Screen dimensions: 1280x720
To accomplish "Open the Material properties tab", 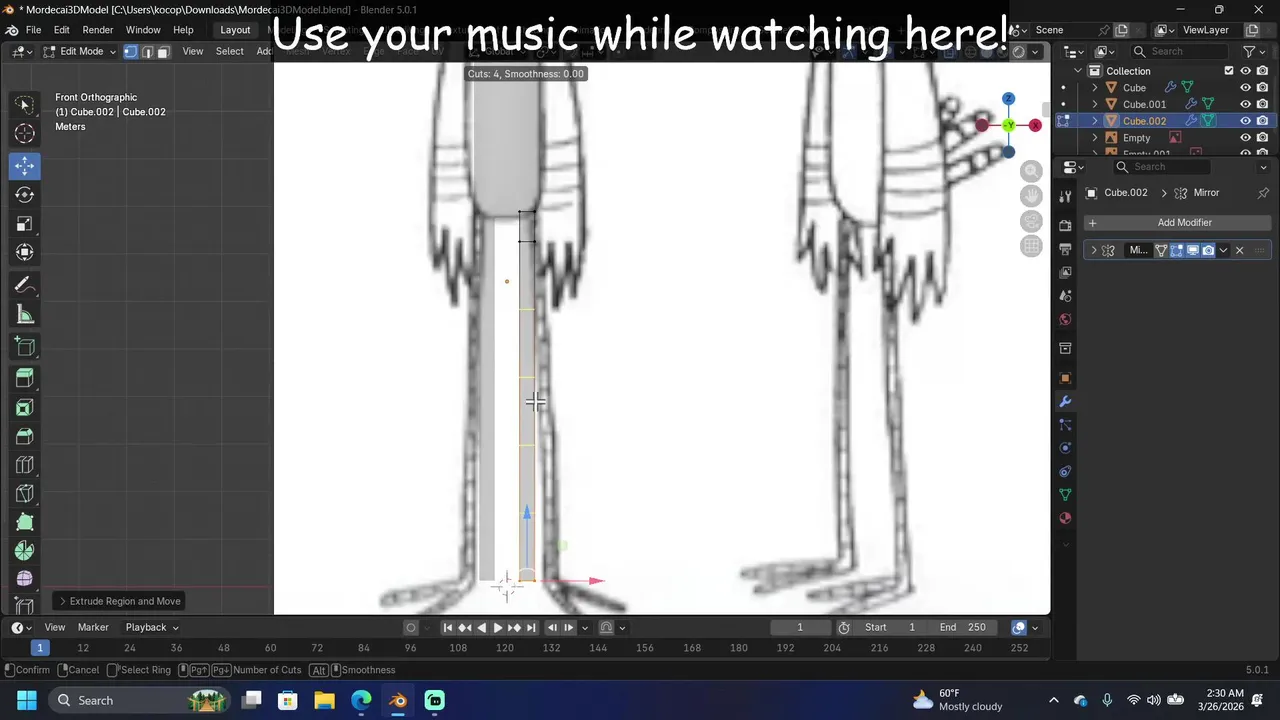I will [x=1065, y=519].
